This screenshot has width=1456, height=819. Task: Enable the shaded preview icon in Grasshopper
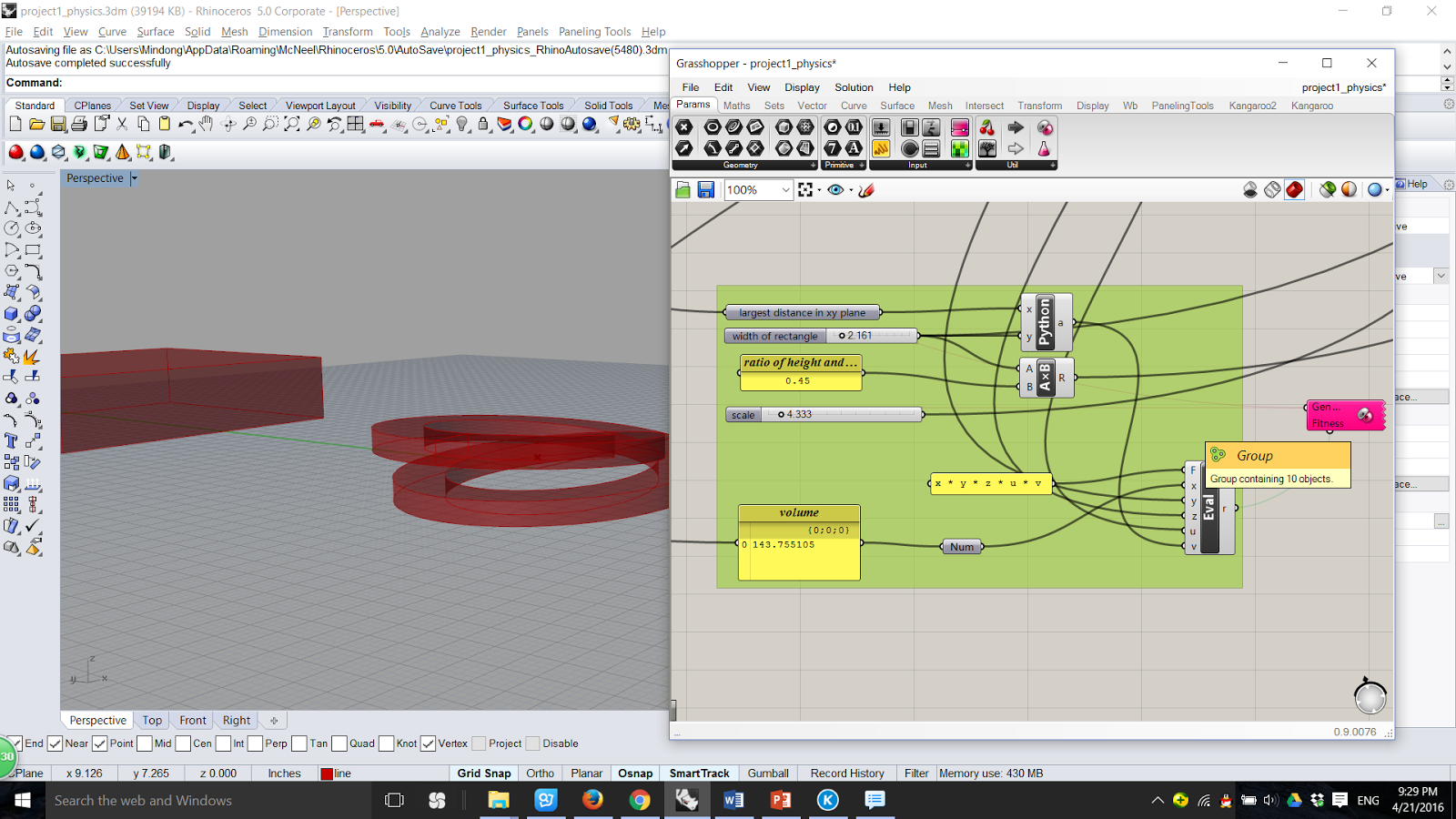click(1294, 189)
